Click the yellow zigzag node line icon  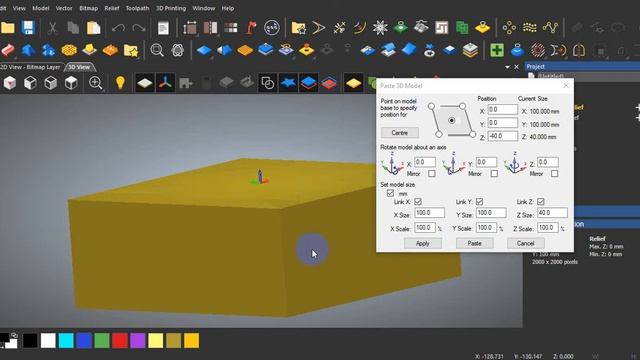pos(550,28)
